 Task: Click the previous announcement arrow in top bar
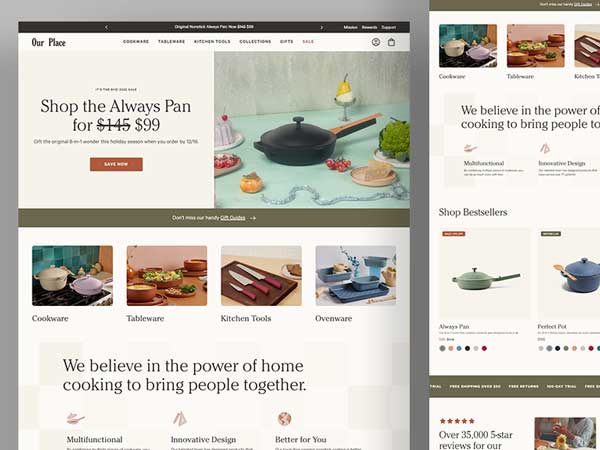(x=106, y=27)
